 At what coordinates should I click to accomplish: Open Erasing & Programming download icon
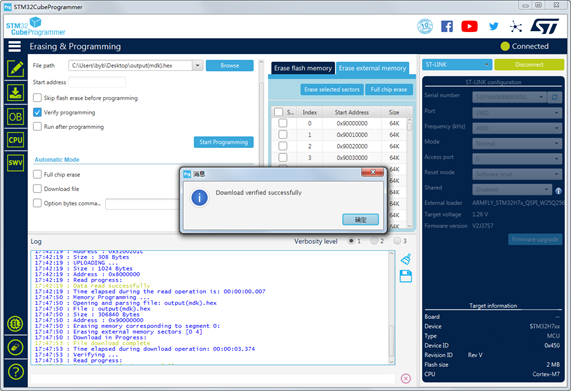click(x=15, y=93)
